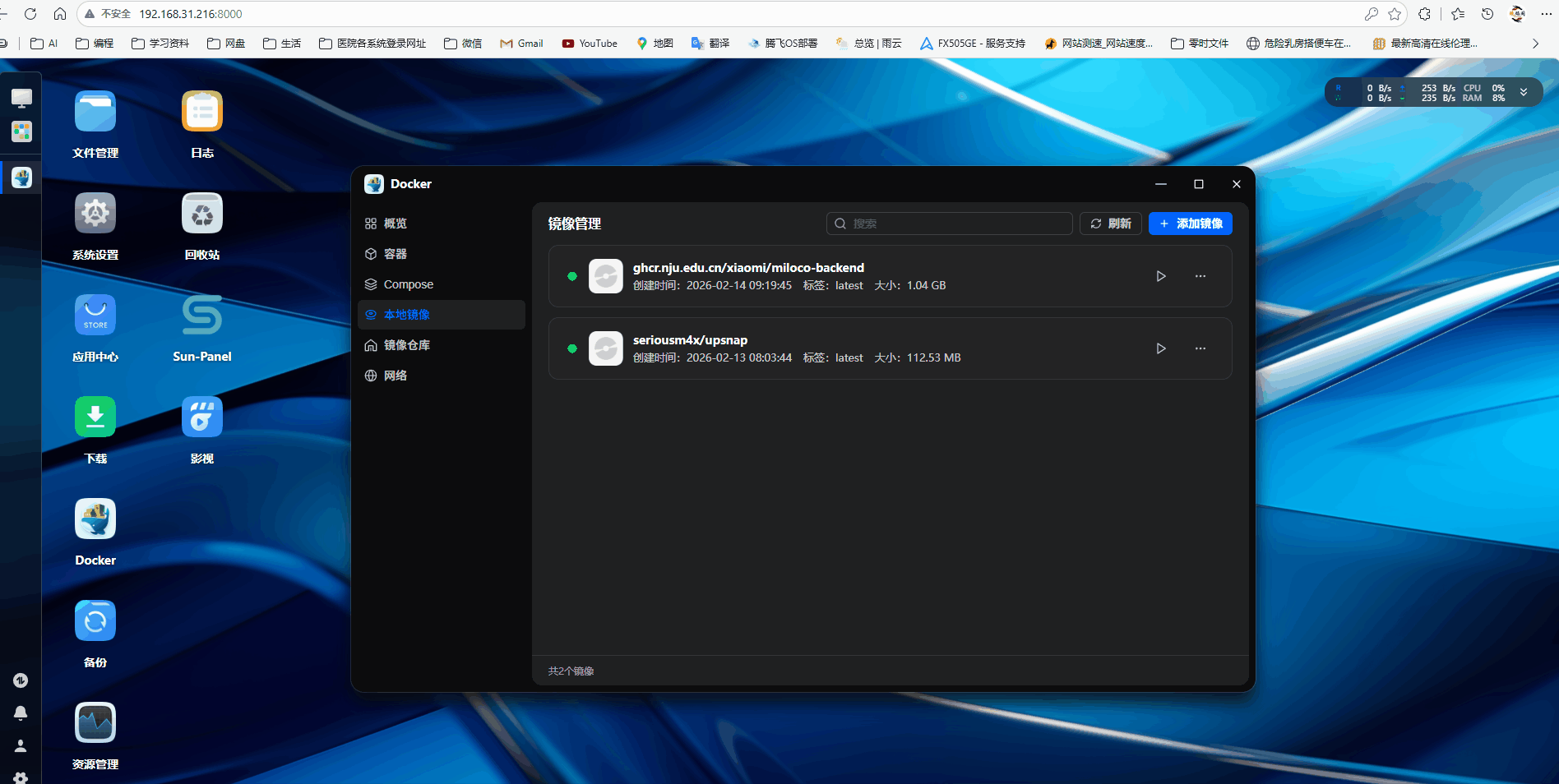Select 本地镜像 in Docker sidebar
Screen dimensions: 1559x784
point(442,315)
